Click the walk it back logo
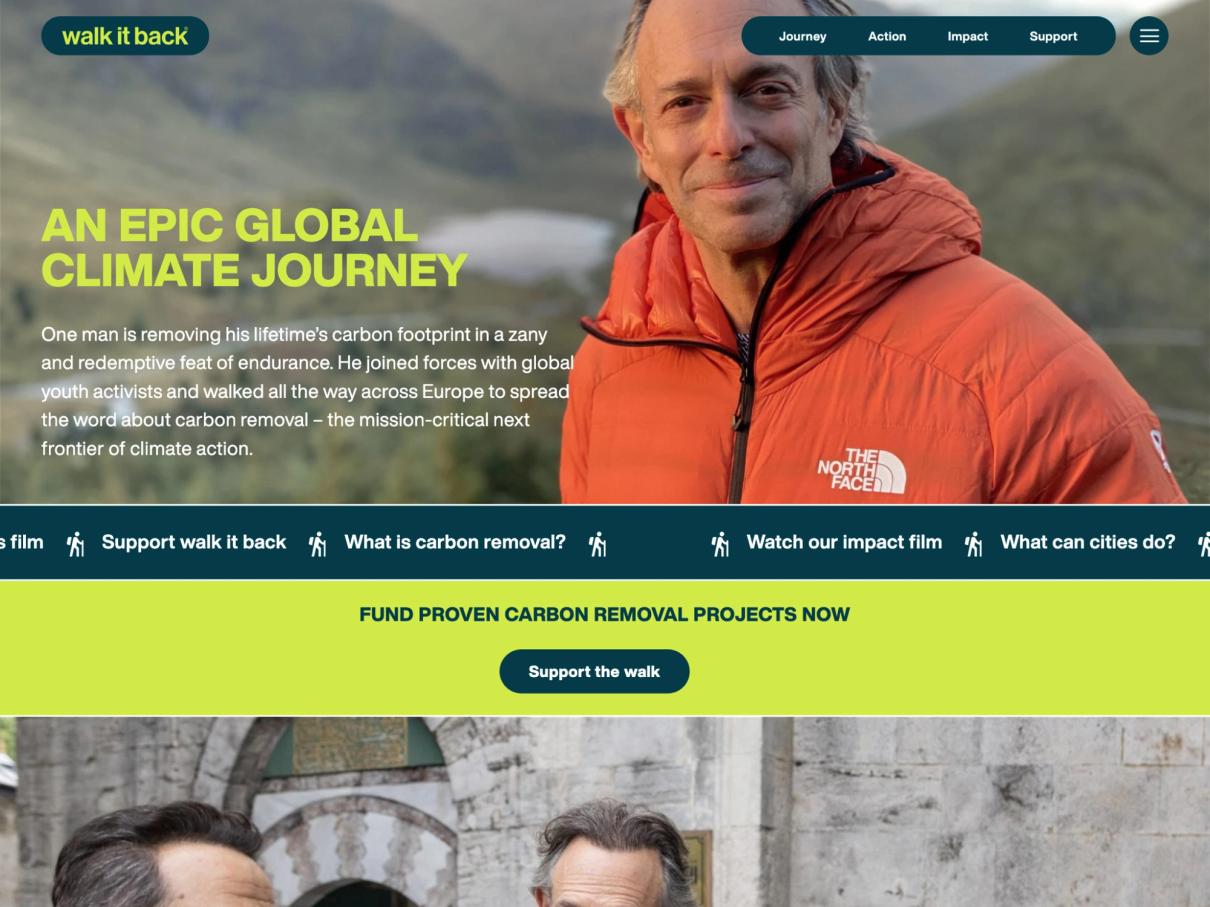1210x907 pixels. point(125,36)
